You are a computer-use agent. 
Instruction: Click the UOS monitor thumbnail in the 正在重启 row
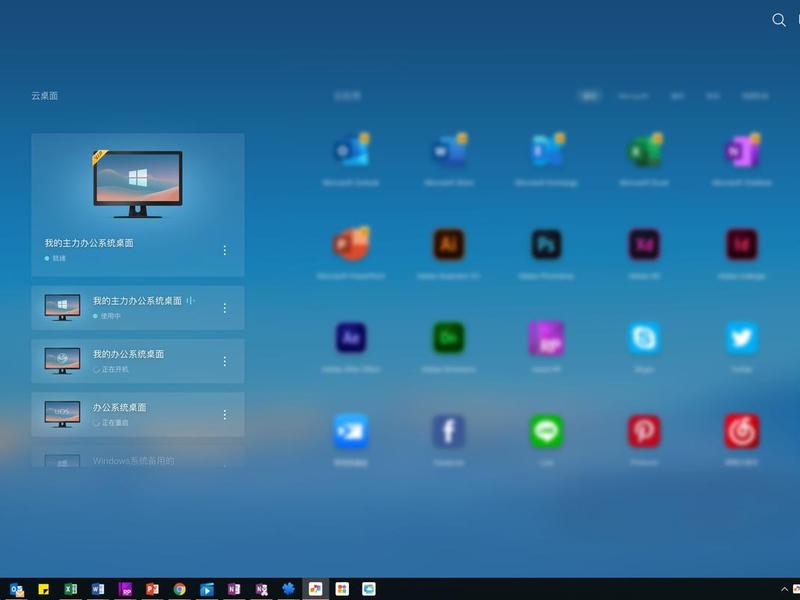click(62, 414)
